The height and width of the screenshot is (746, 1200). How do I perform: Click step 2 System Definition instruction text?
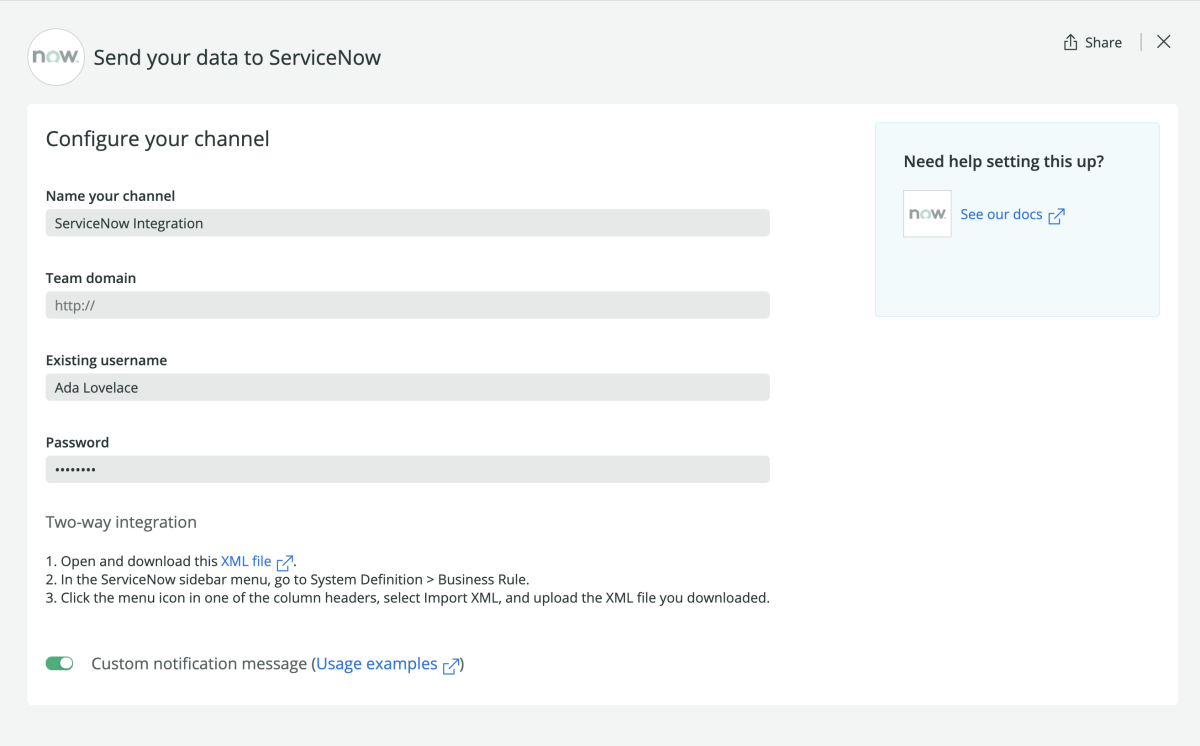coord(288,580)
